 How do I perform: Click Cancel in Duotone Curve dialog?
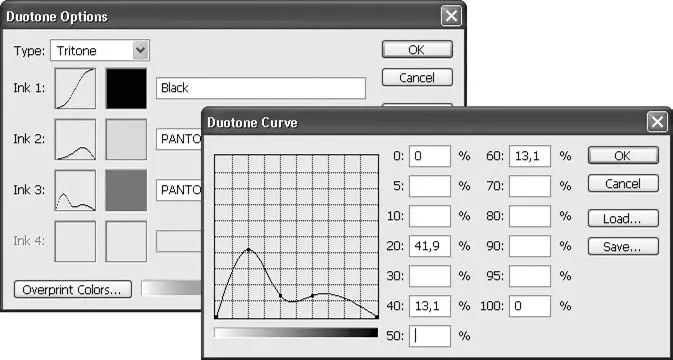623,184
